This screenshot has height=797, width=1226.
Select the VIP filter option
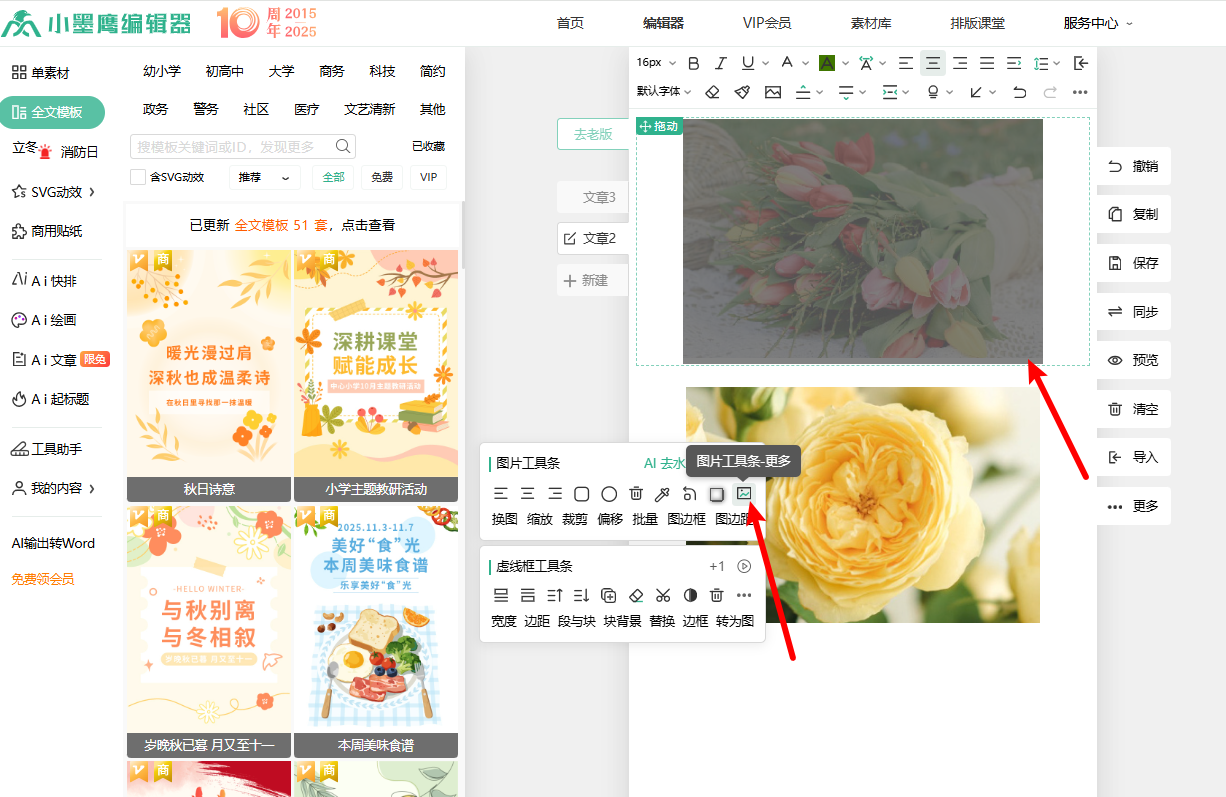428,177
